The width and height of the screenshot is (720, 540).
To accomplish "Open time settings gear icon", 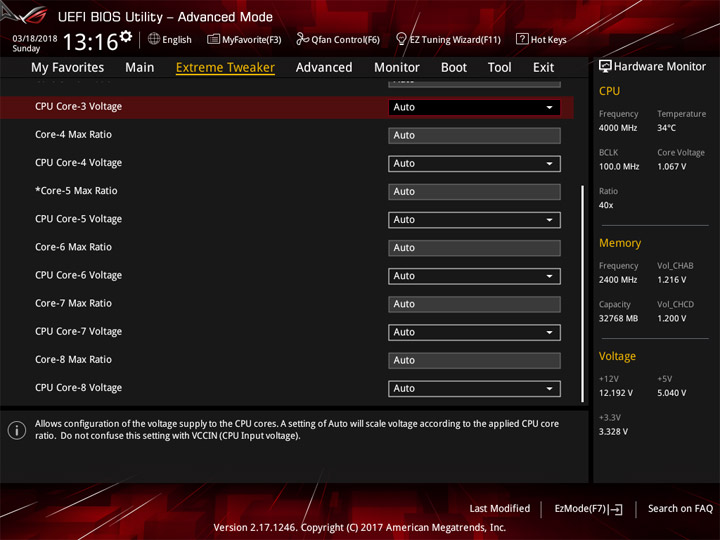I will 126,36.
